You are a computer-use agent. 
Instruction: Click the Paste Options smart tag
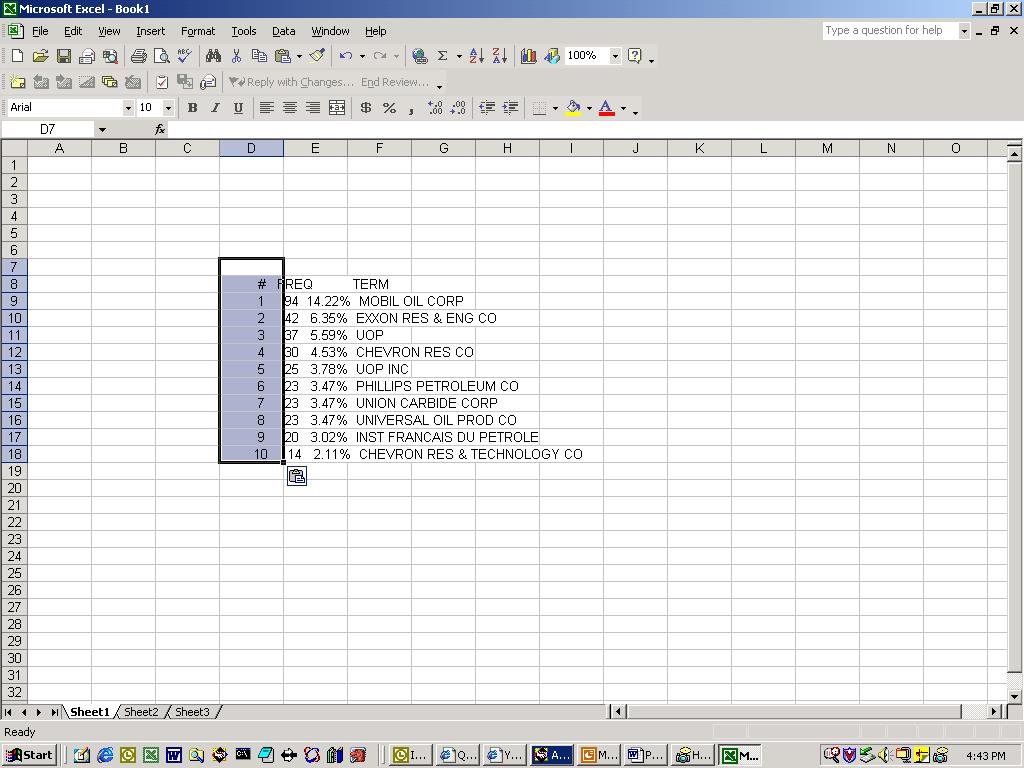[296, 477]
